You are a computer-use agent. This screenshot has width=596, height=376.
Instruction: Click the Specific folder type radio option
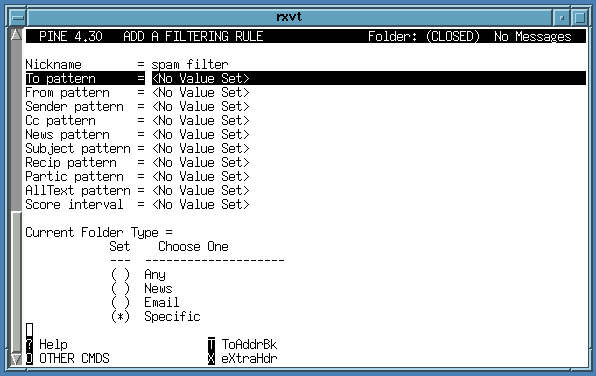point(120,317)
